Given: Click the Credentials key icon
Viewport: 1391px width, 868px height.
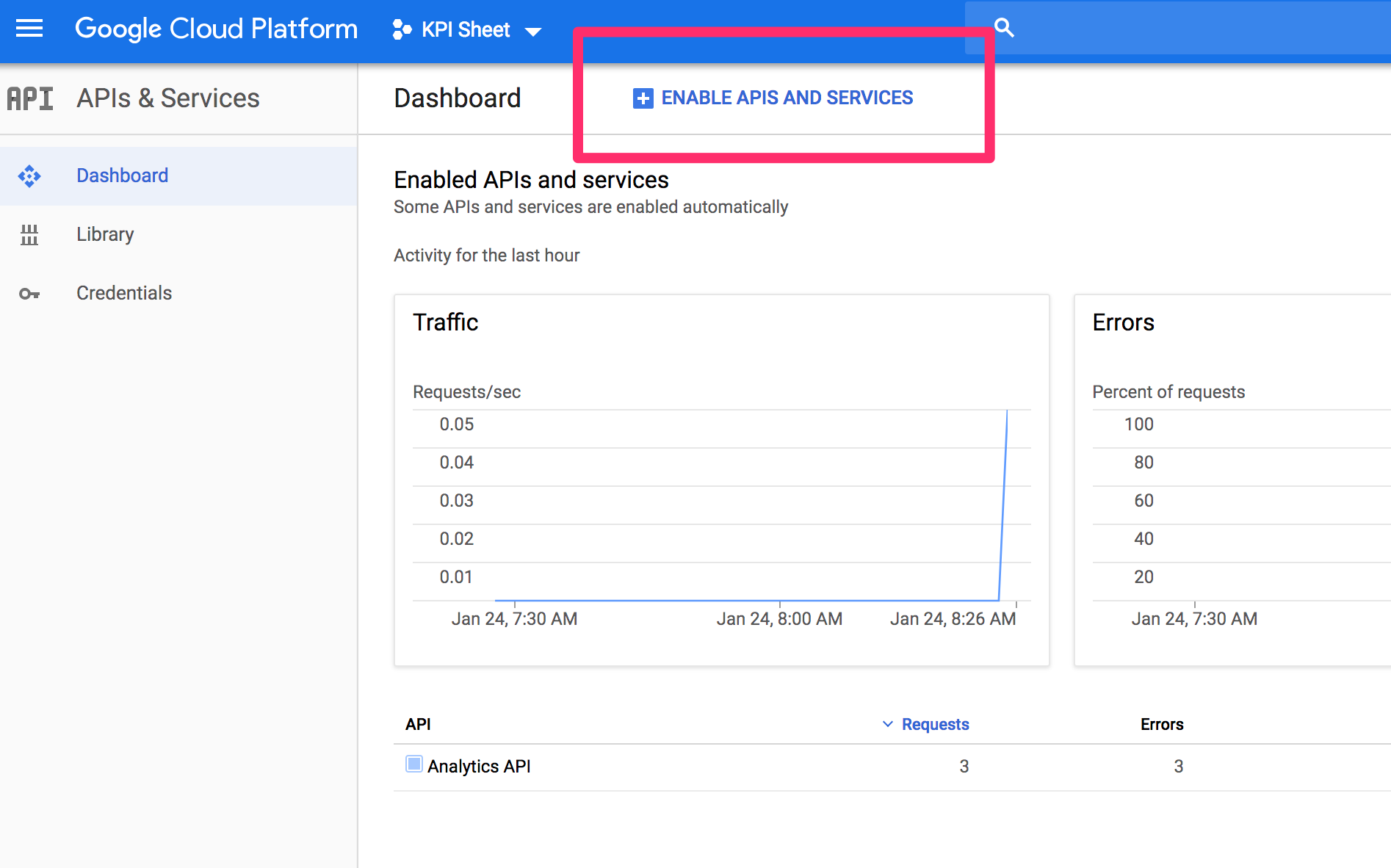Looking at the screenshot, I should 29,294.
